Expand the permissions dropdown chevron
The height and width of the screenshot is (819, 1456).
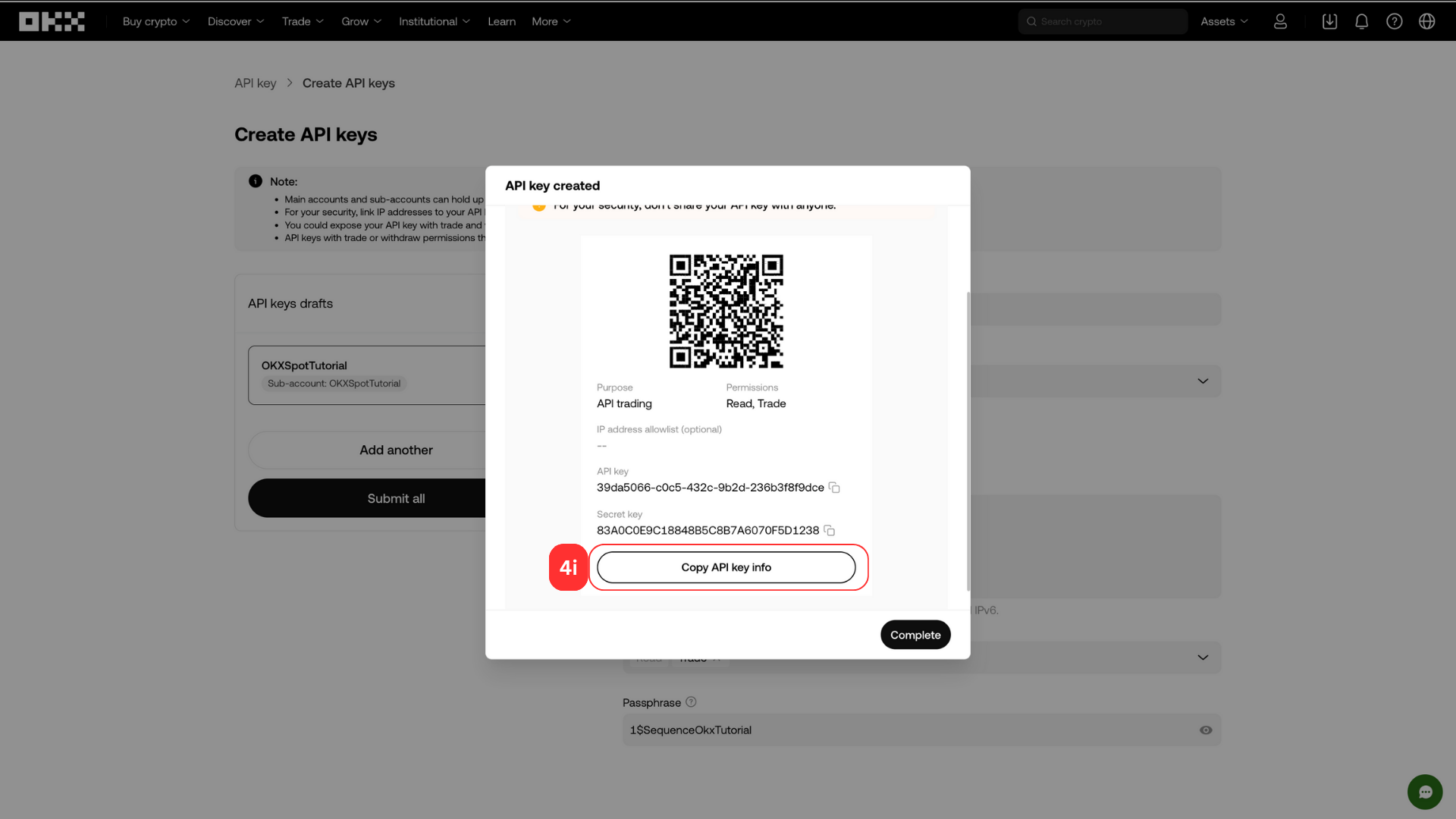1203,657
